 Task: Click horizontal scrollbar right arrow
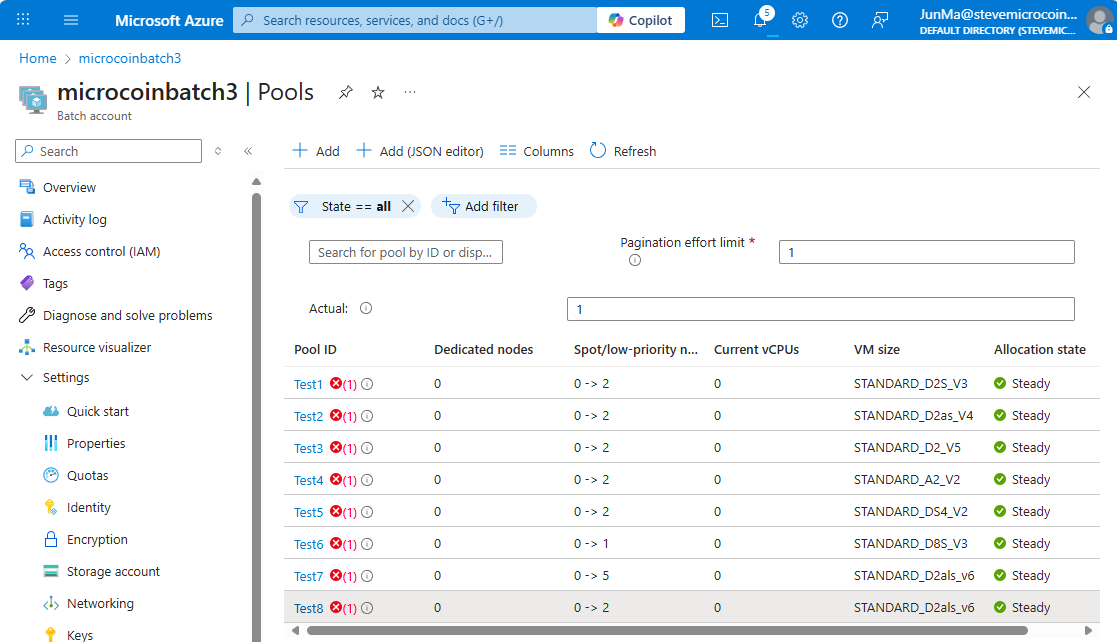(x=1088, y=631)
